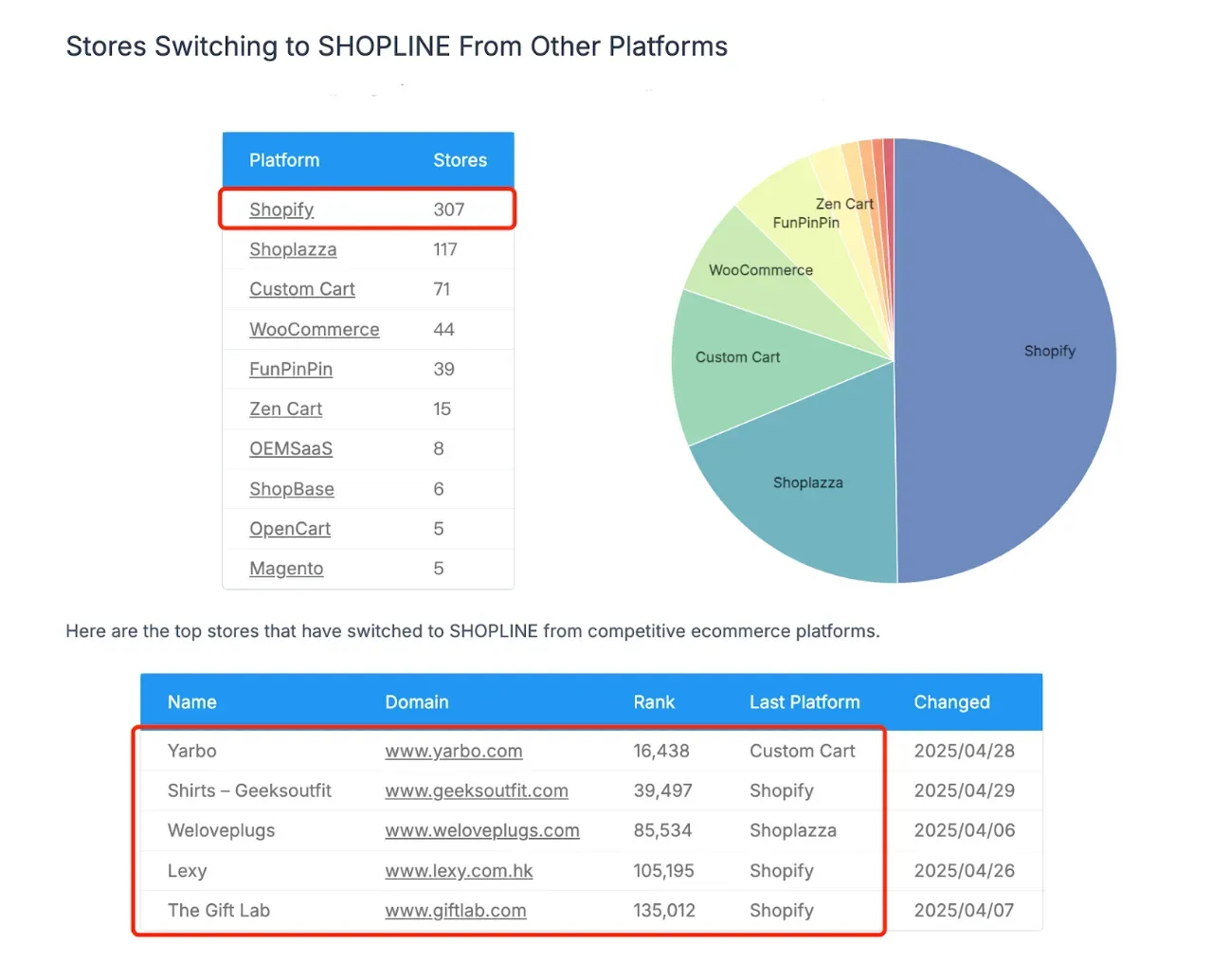1211x980 pixels.
Task: Visit the www.yarbo.com domain link
Action: 453,751
